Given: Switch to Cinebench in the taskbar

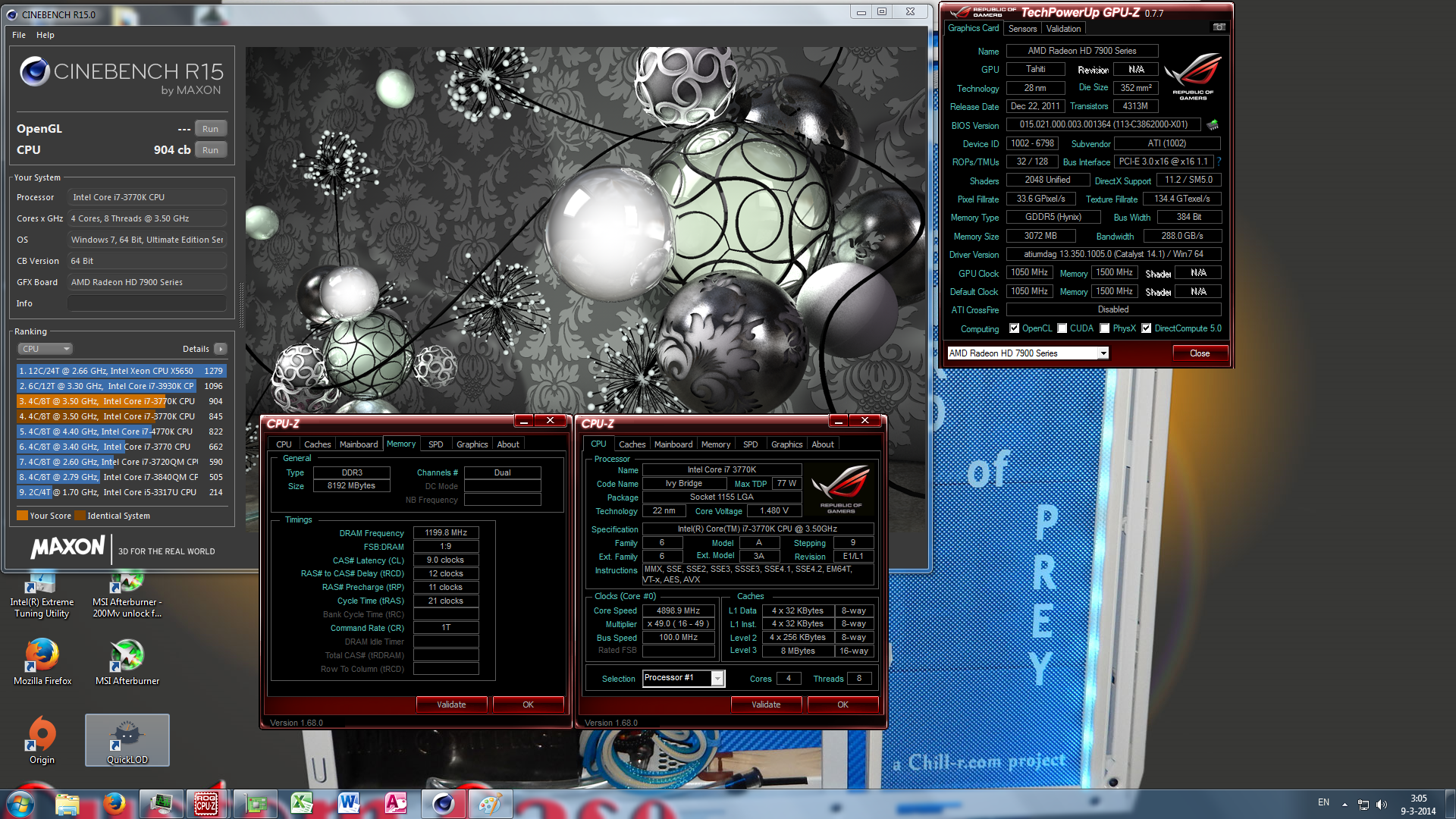Looking at the screenshot, I should (444, 804).
